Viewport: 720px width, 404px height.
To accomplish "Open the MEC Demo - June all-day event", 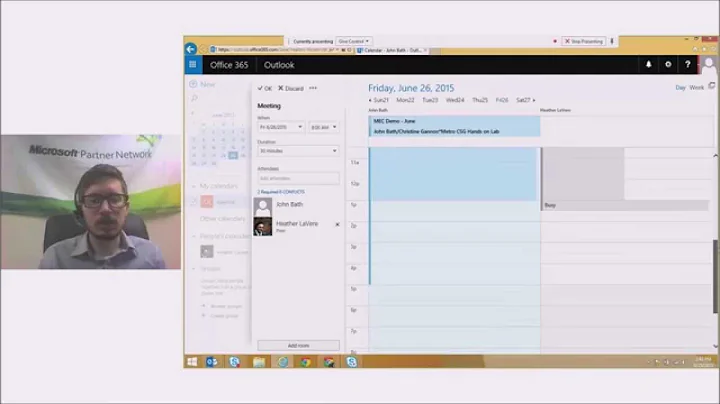I will click(x=455, y=121).
